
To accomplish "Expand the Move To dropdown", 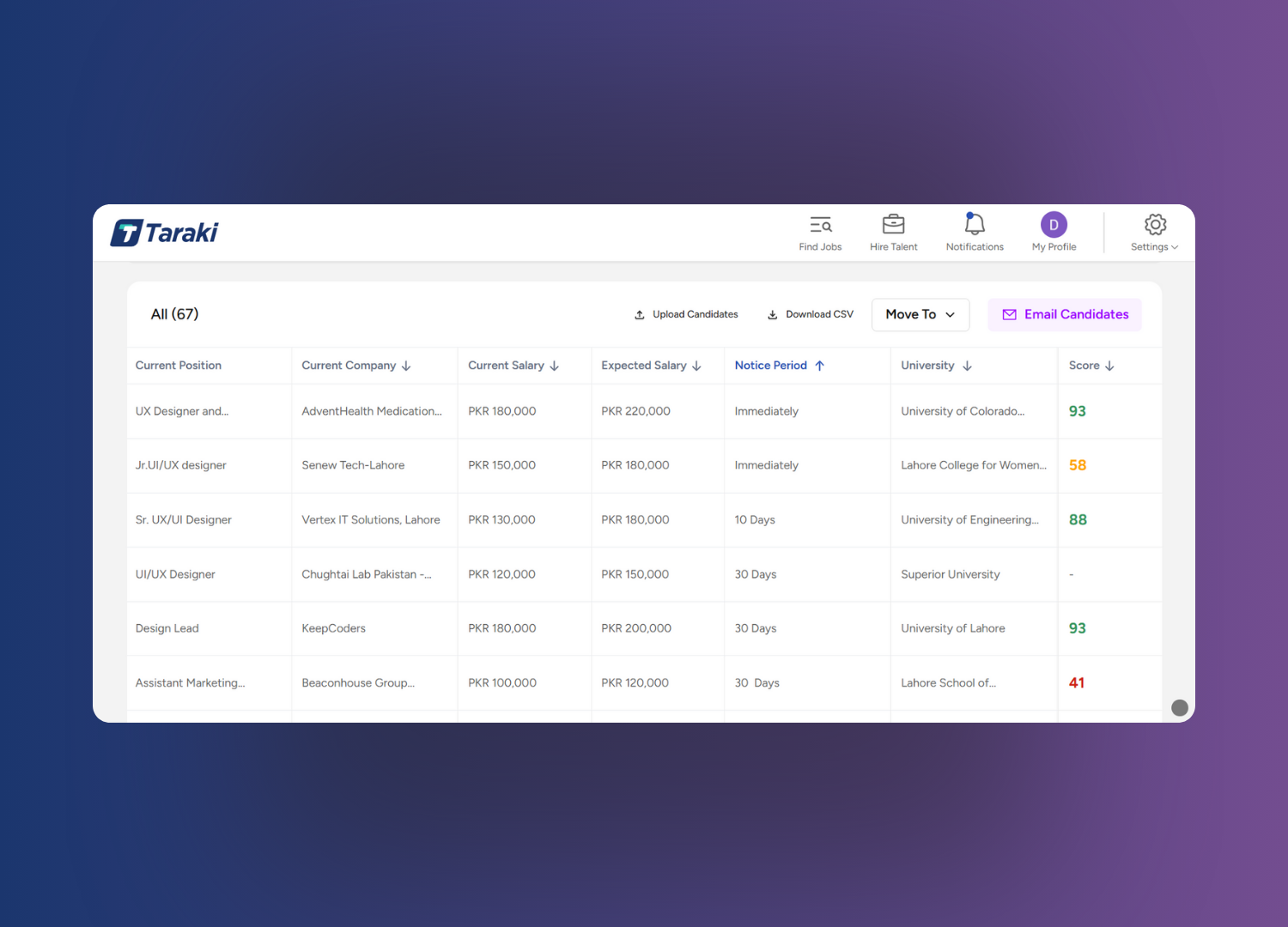I will (x=920, y=315).
